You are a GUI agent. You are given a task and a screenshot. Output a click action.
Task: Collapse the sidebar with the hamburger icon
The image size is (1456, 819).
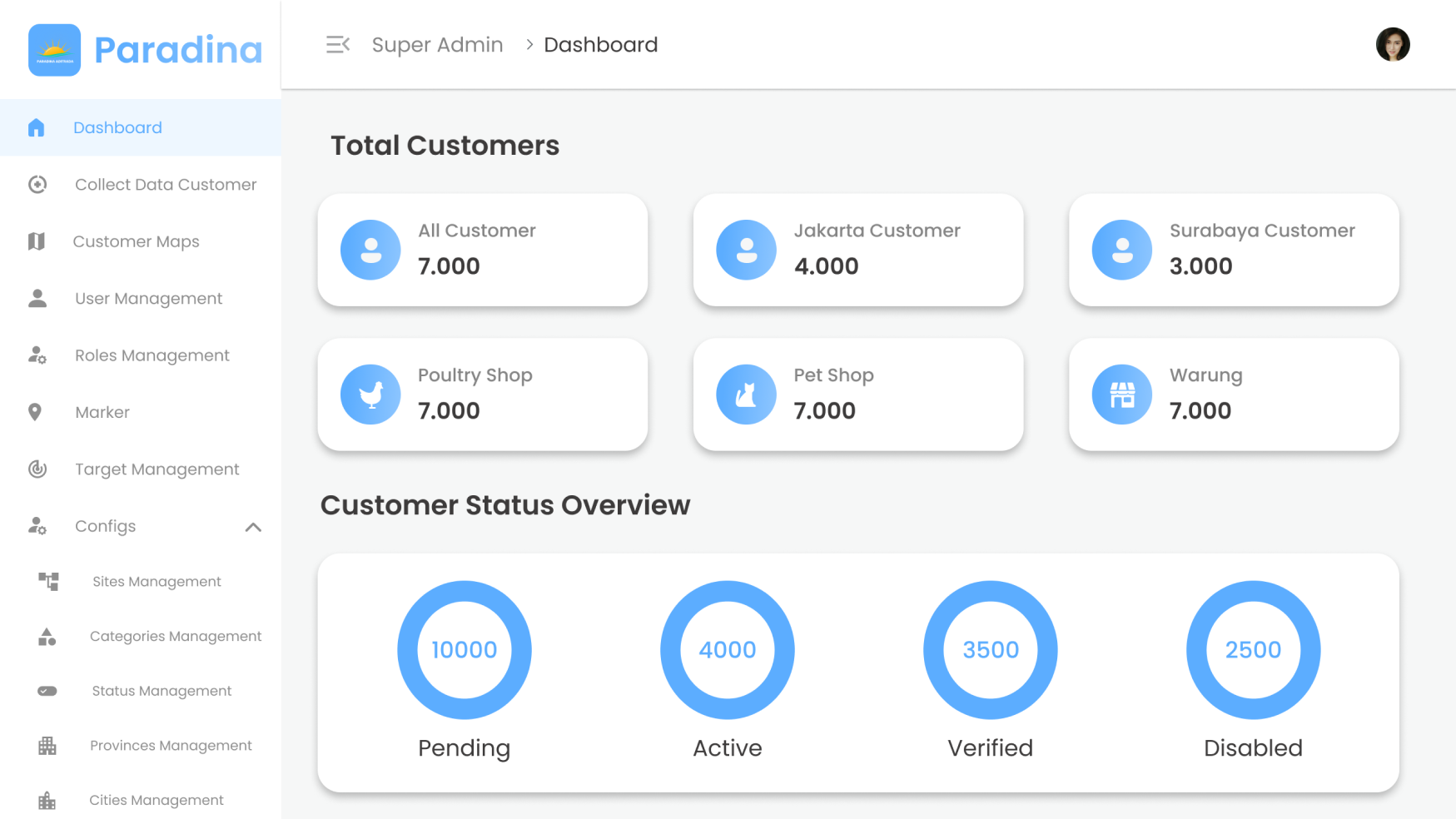[x=337, y=45]
